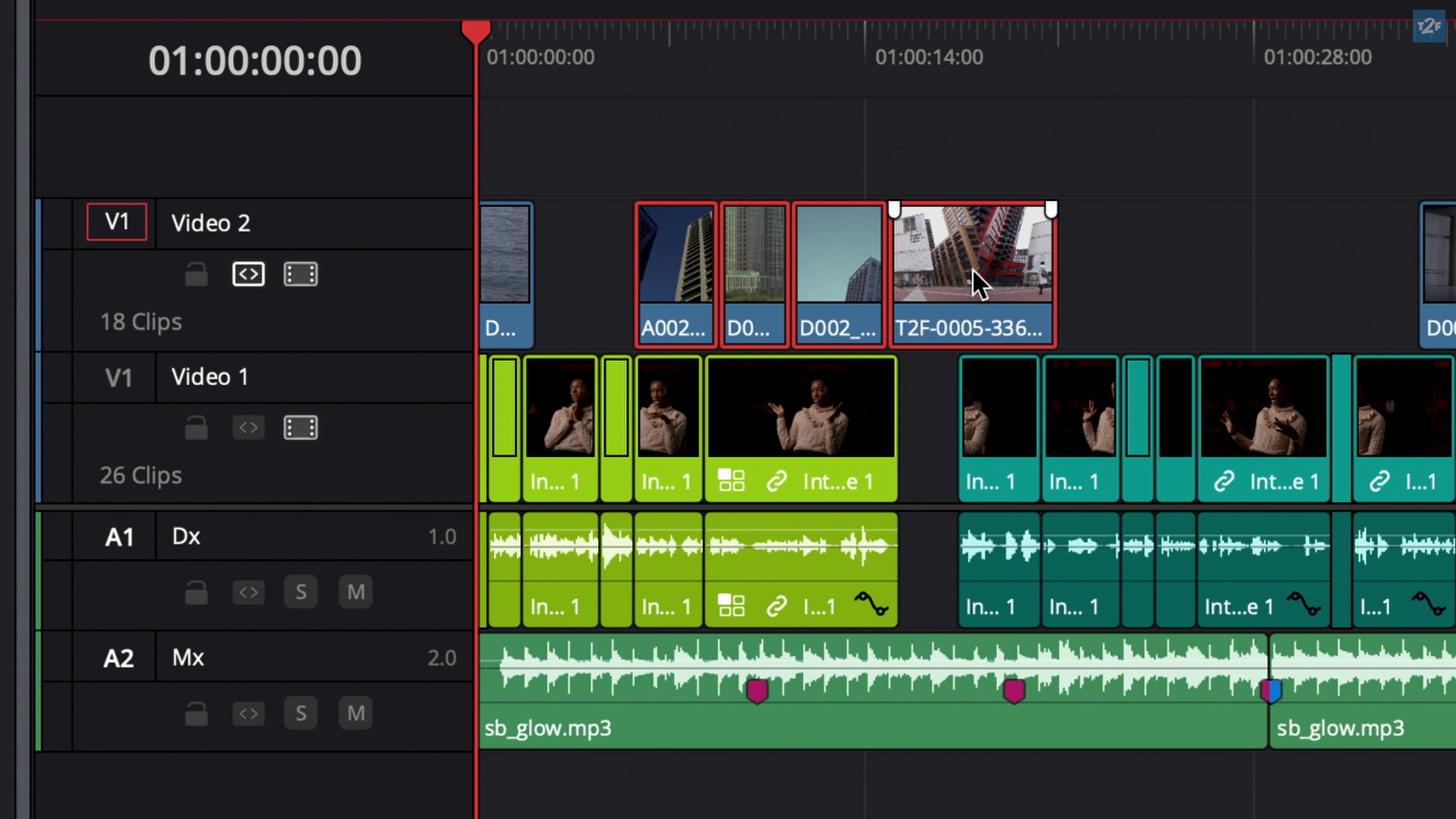The width and height of the screenshot is (1456, 819).
Task: Mute the A1 Dx audio track
Action: 356,592
